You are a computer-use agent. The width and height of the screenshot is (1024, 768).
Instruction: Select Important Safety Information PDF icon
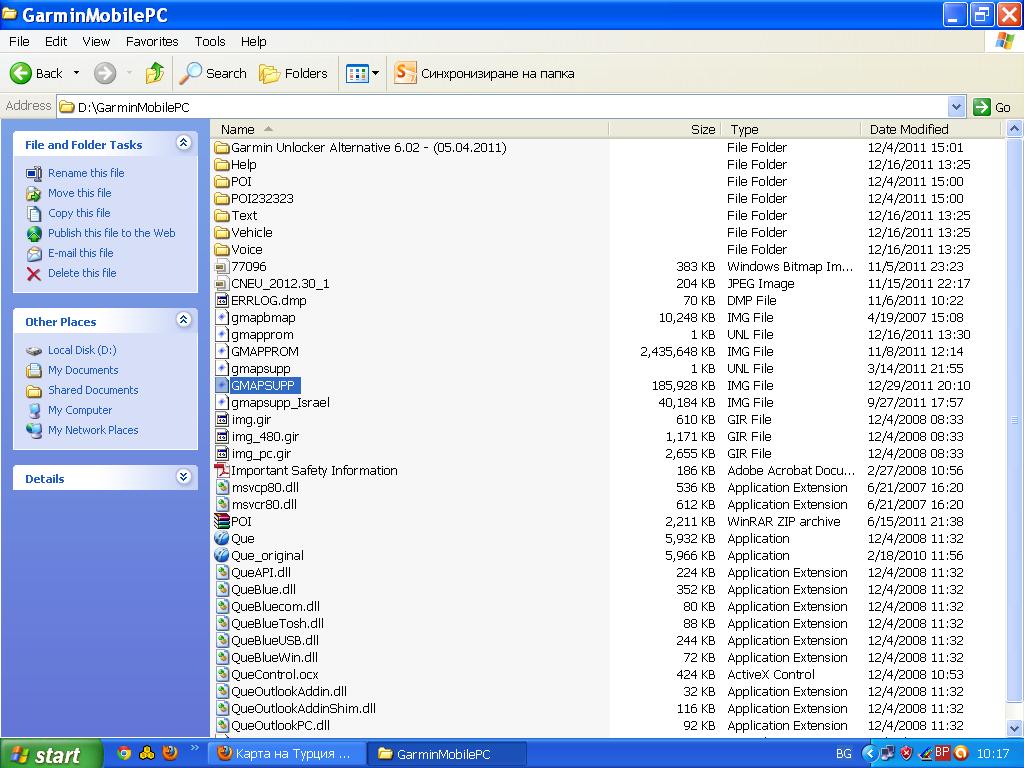[x=222, y=471]
